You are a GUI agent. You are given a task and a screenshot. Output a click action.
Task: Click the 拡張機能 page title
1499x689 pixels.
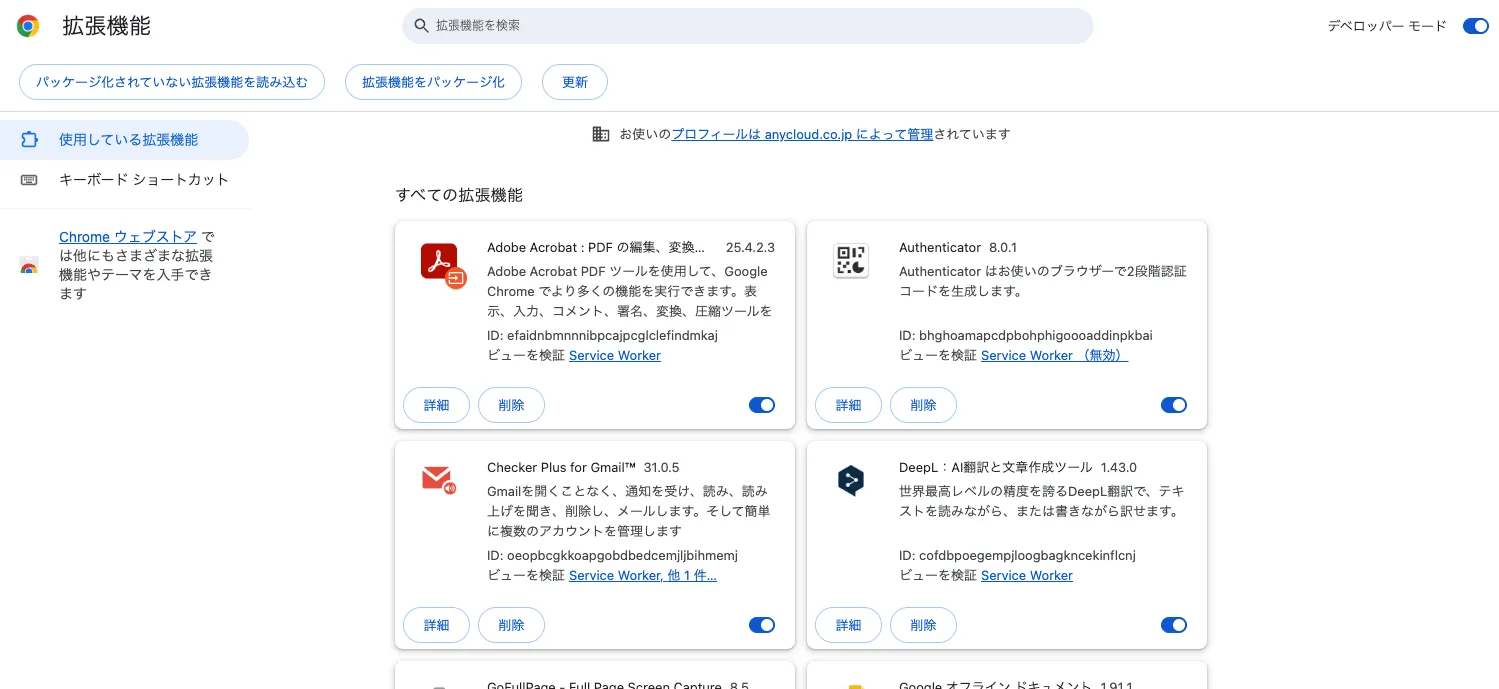[106, 26]
